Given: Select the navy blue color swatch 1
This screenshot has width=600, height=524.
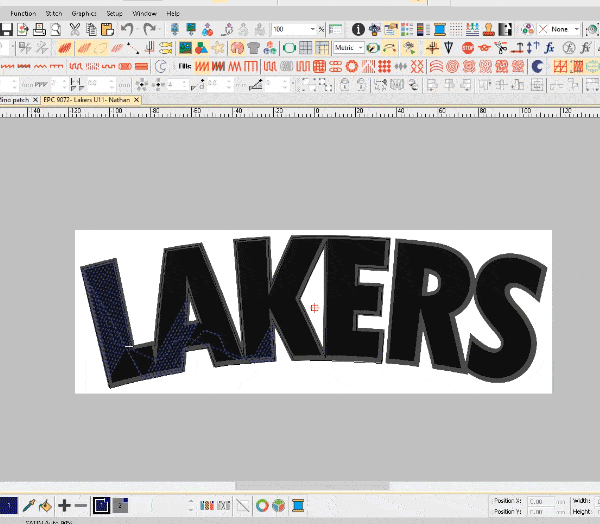Looking at the screenshot, I should pos(8,506).
